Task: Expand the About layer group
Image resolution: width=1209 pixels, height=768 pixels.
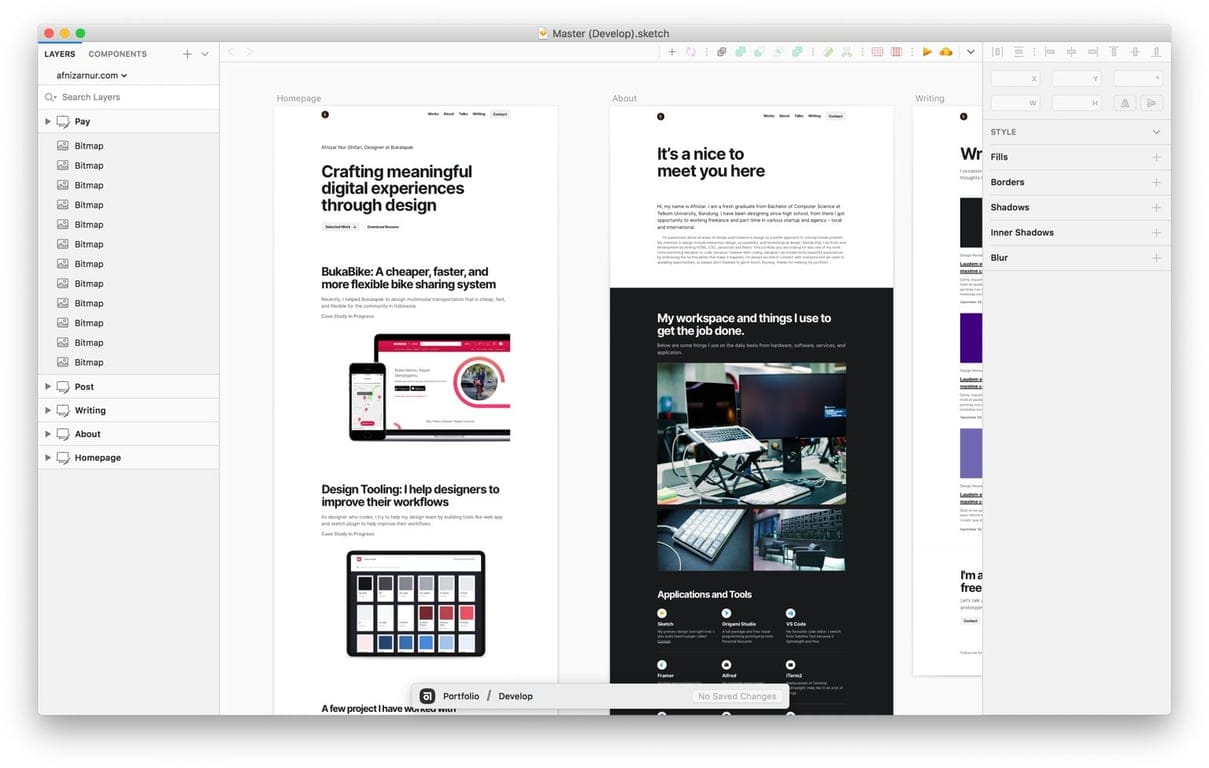Action: tap(47, 433)
